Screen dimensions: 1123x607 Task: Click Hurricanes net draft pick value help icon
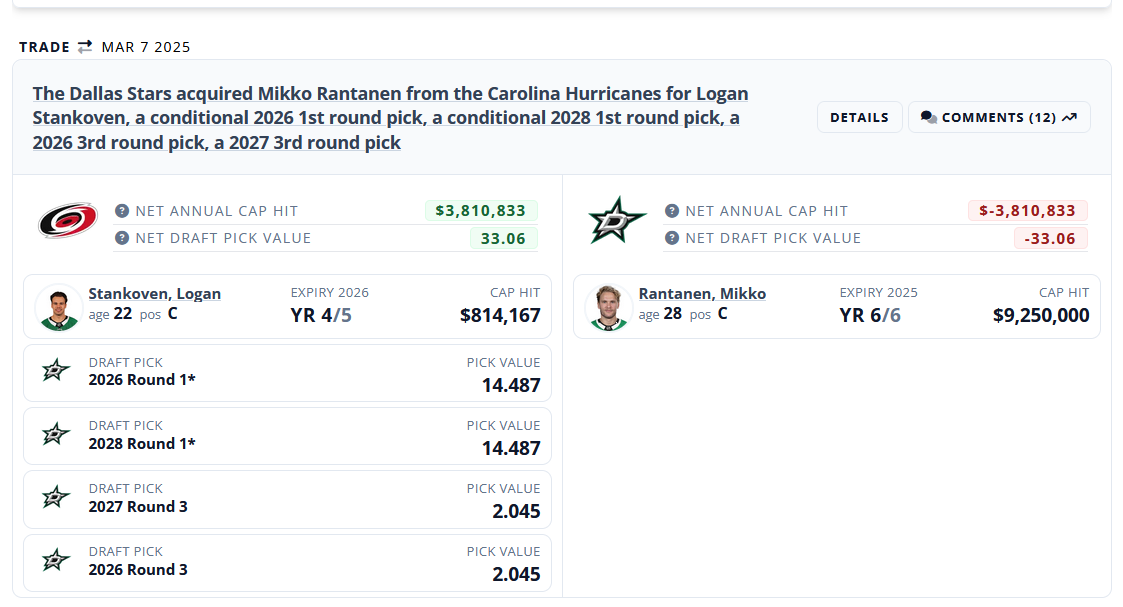(122, 238)
